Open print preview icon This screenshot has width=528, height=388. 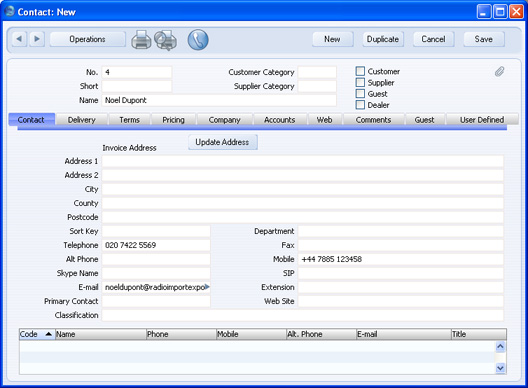[166, 40]
